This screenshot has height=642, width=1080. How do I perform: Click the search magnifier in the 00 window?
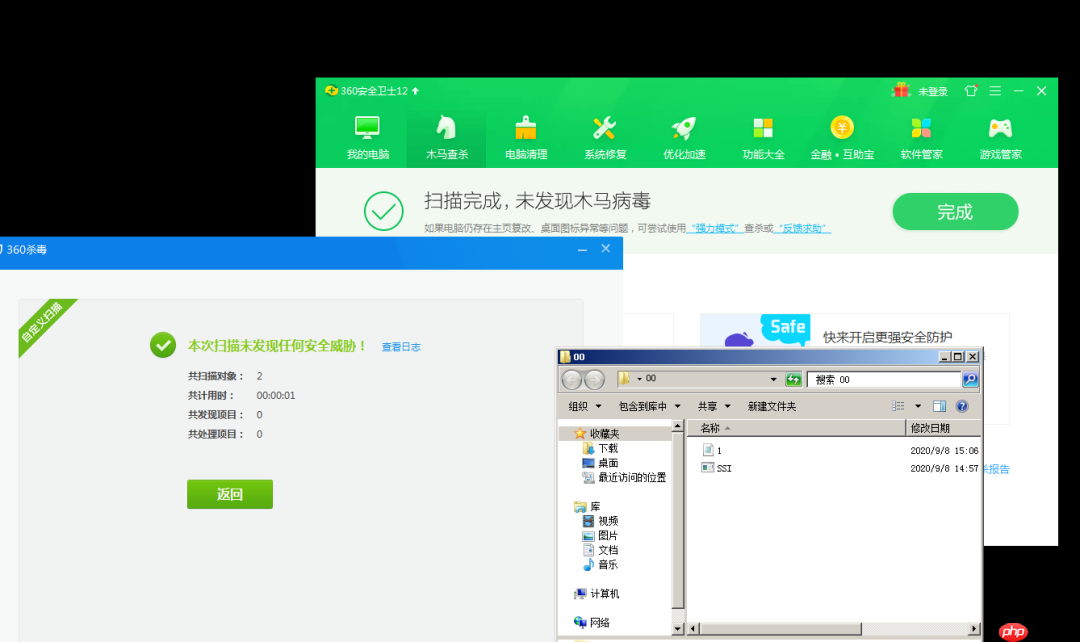click(x=968, y=379)
